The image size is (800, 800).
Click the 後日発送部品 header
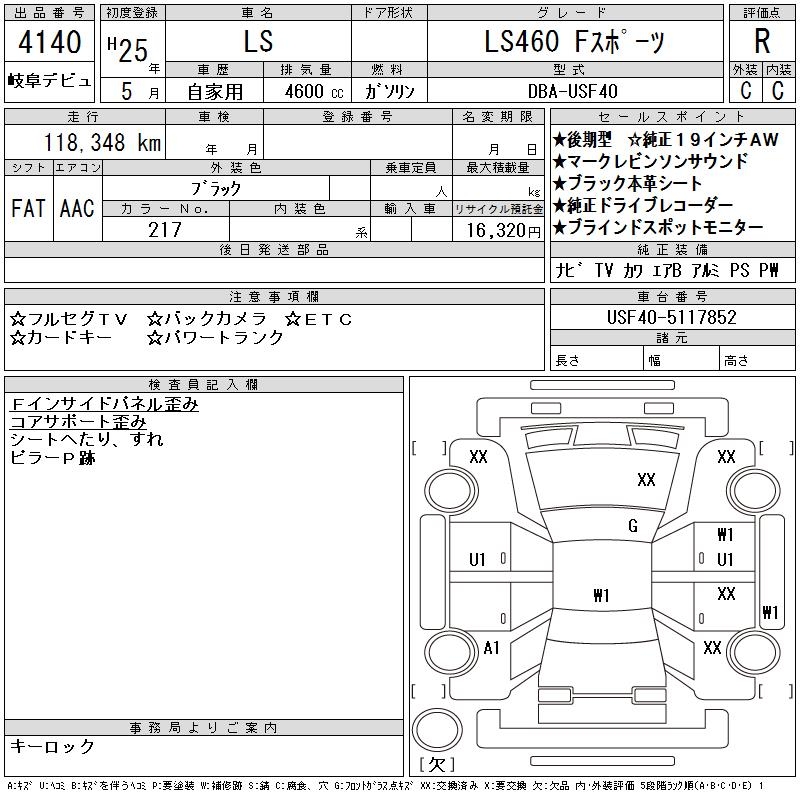[x=274, y=249]
